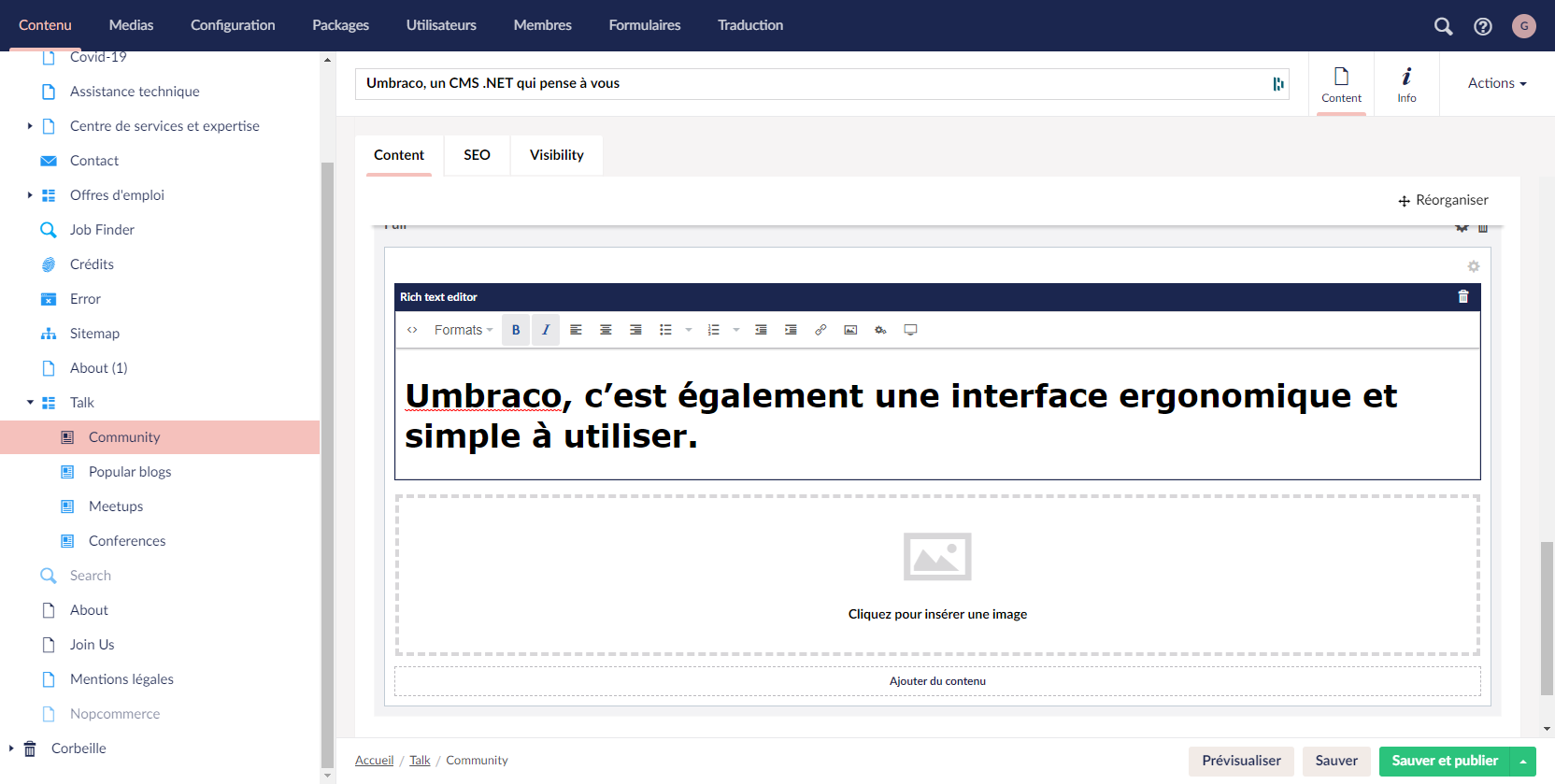Insert bullet list in editor
This screenshot has height=784, width=1555.
(x=665, y=330)
